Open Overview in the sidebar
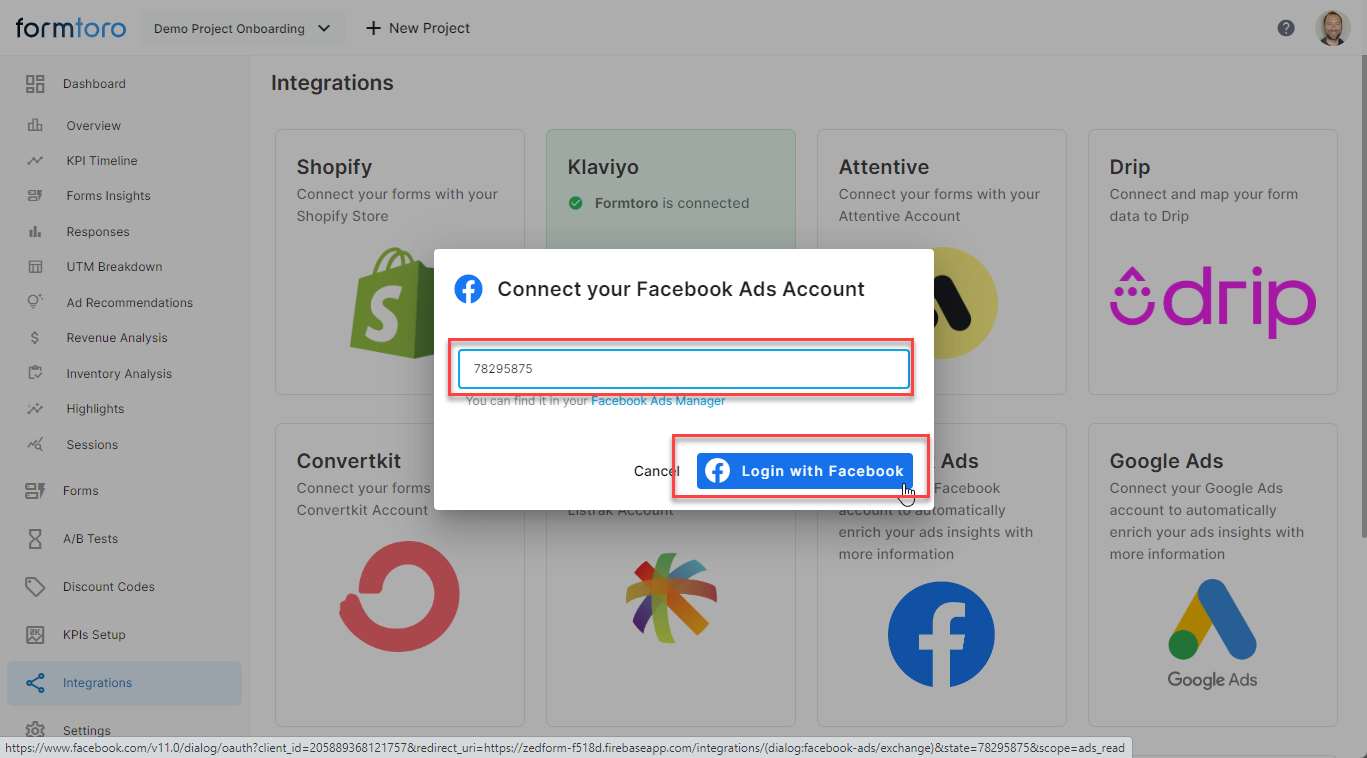 click(94, 126)
